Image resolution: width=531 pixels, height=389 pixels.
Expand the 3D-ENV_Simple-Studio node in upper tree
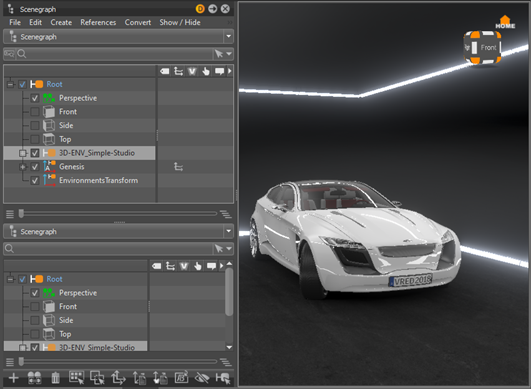click(x=23, y=153)
